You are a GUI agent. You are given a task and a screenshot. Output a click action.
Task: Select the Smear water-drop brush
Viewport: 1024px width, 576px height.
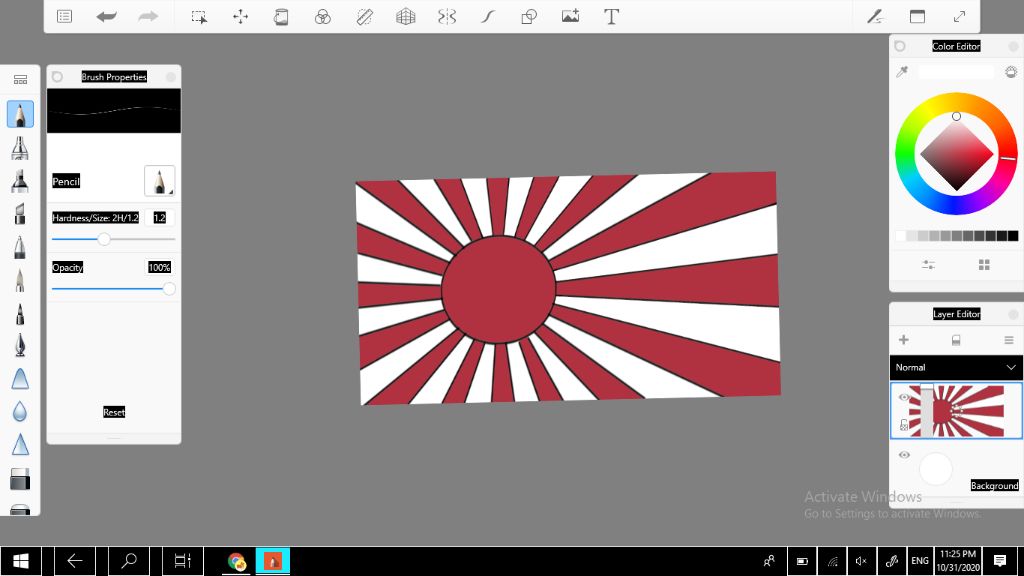(x=20, y=411)
